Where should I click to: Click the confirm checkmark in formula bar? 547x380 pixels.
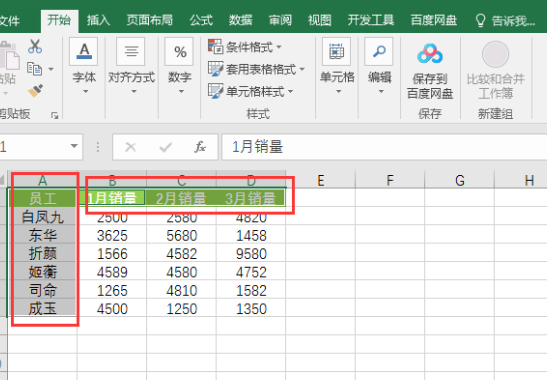pyautogui.click(x=166, y=147)
